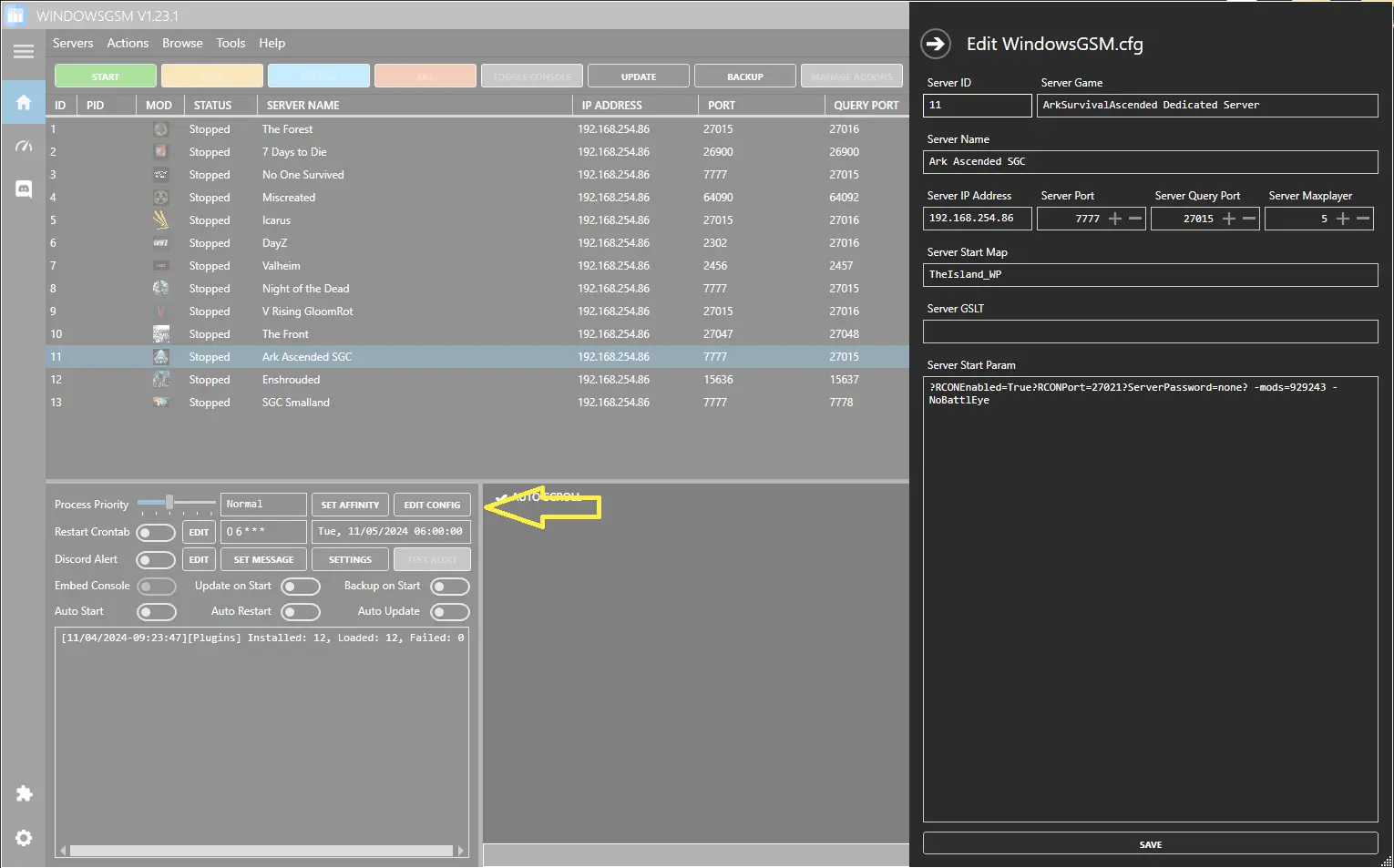1394x868 pixels.
Task: Click the console log horizontal scrollbar
Action: click(x=261, y=851)
